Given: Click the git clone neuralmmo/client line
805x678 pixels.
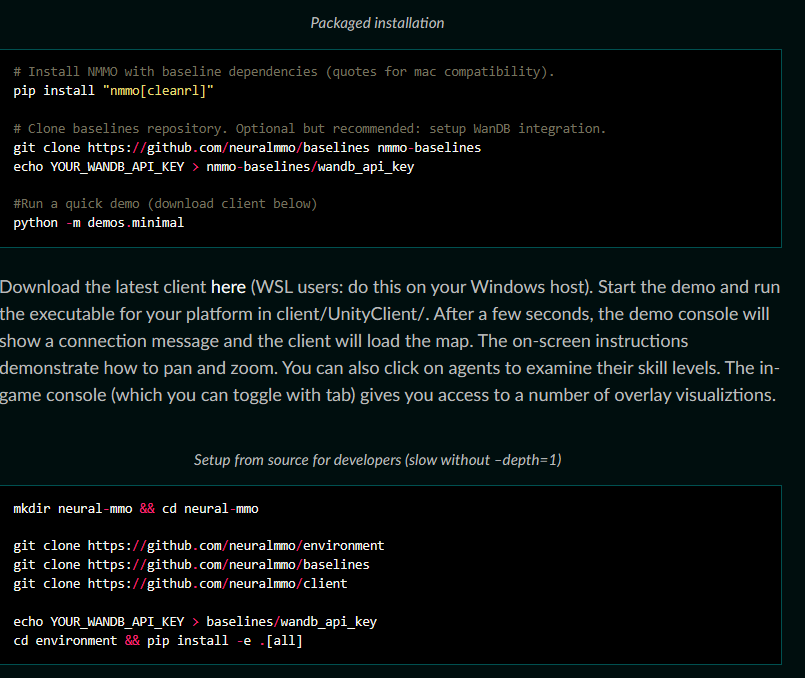Looking at the screenshot, I should [180, 584].
